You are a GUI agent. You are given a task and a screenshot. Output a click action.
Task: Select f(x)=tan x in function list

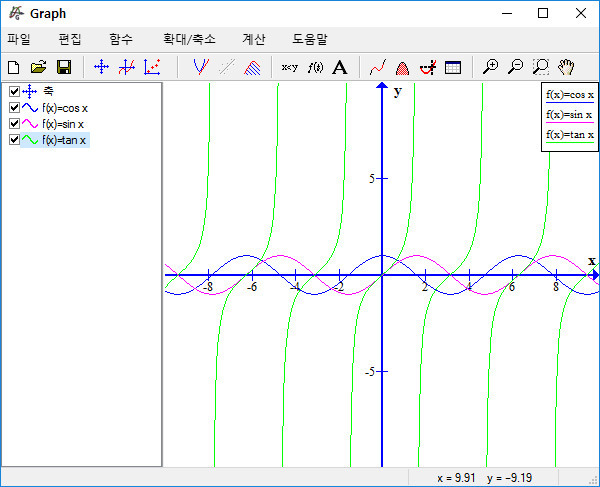64,140
